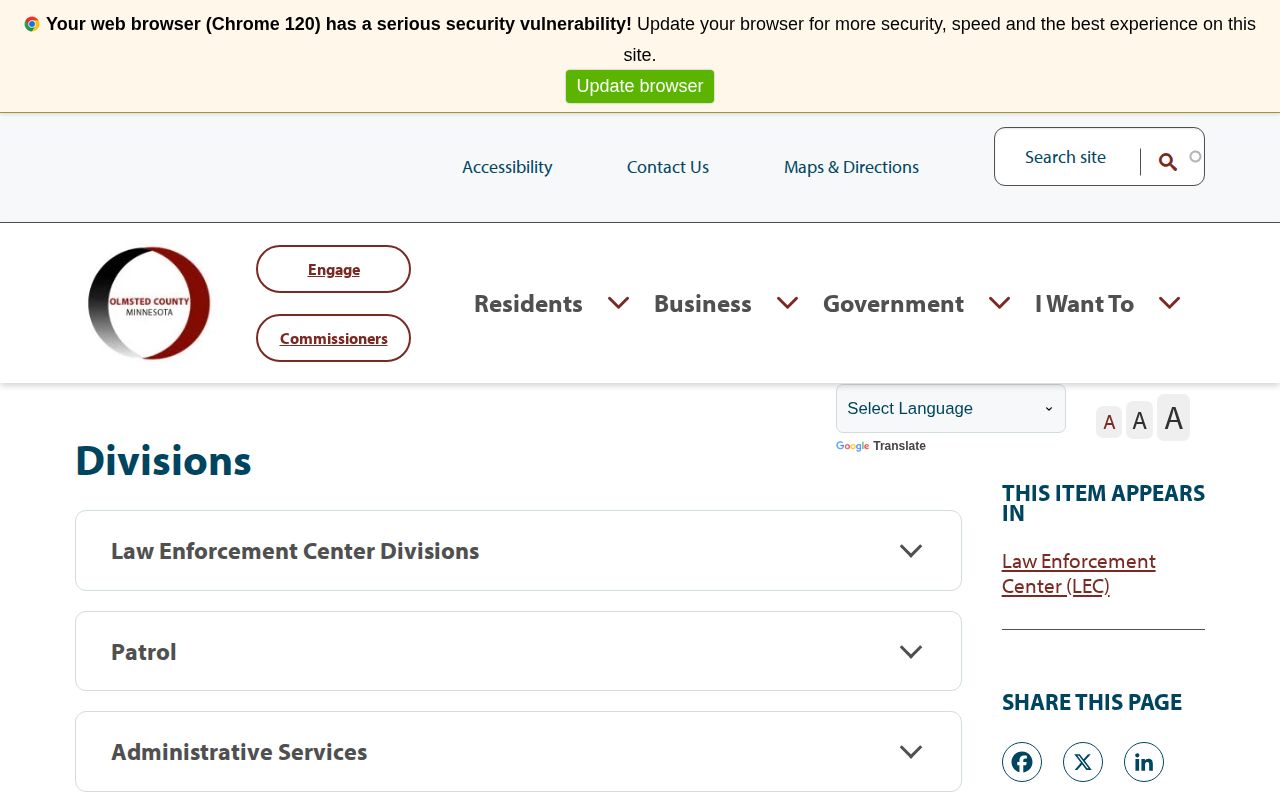Share this page on X
This screenshot has width=1280, height=800.
pyautogui.click(x=1083, y=762)
